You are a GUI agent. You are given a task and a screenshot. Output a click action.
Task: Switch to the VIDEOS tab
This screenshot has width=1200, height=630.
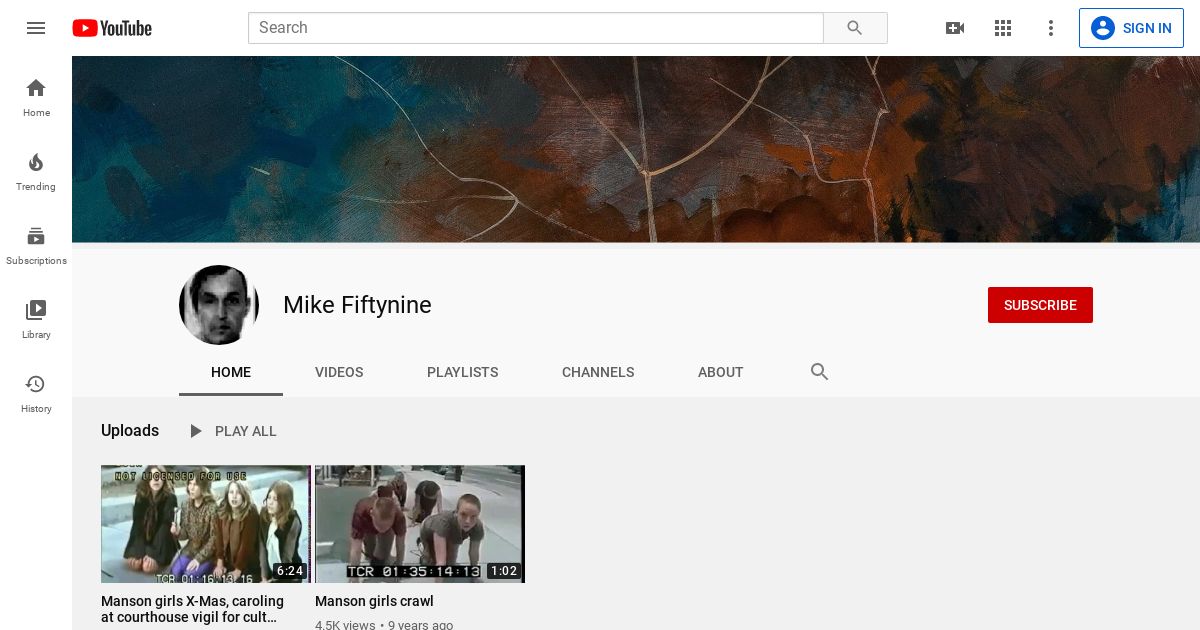point(339,372)
